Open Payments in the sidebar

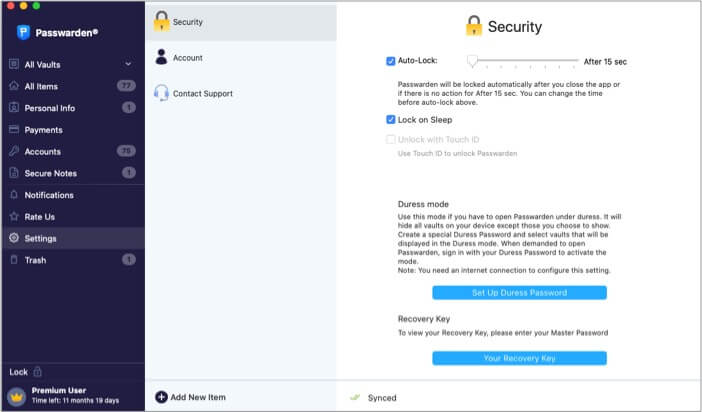pos(73,130)
